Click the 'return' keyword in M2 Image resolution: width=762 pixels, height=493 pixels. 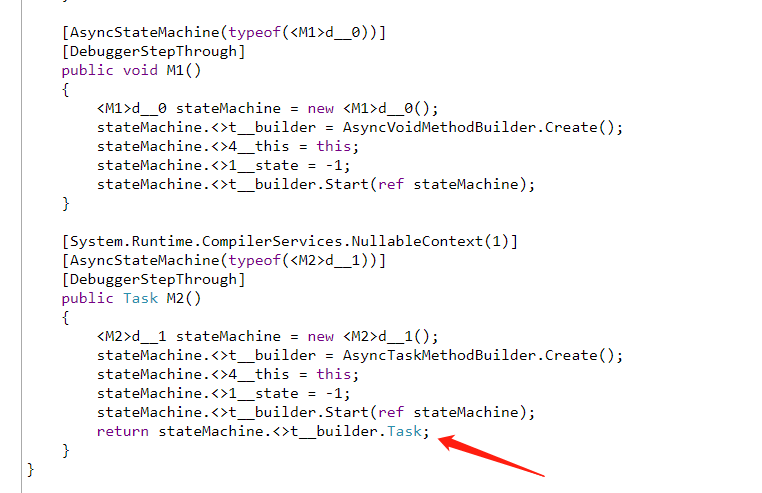click(122, 432)
